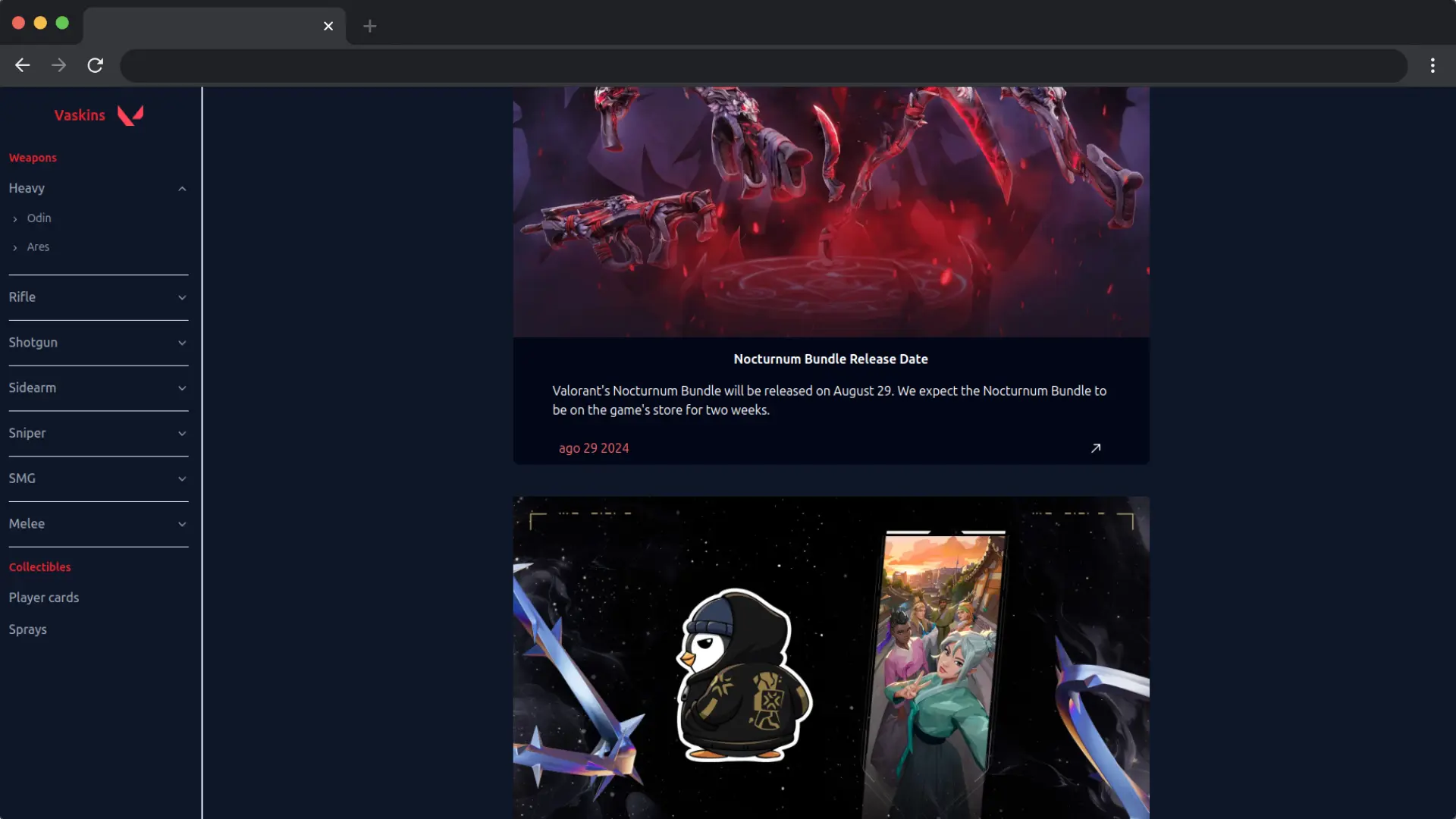
Task: Click the browser forward arrow
Action: (58, 65)
